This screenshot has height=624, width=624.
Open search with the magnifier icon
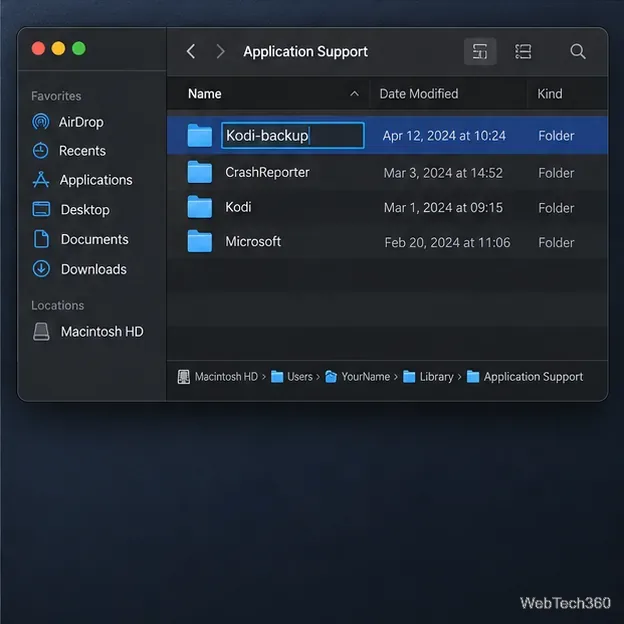[x=577, y=51]
